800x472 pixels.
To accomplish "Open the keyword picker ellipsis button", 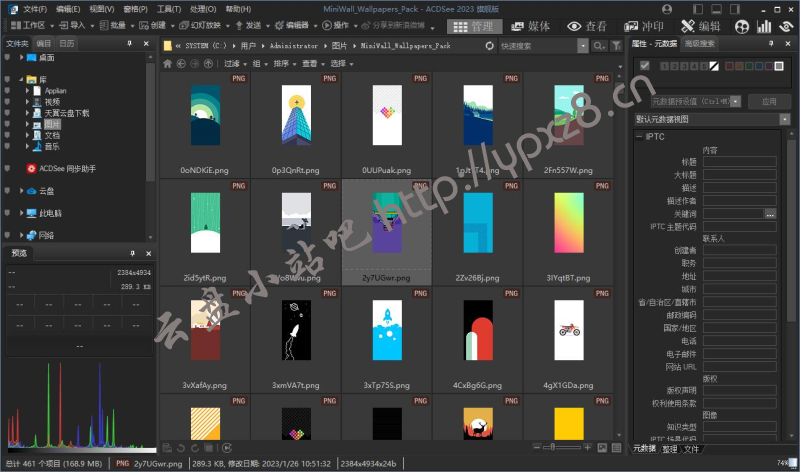I will point(770,214).
